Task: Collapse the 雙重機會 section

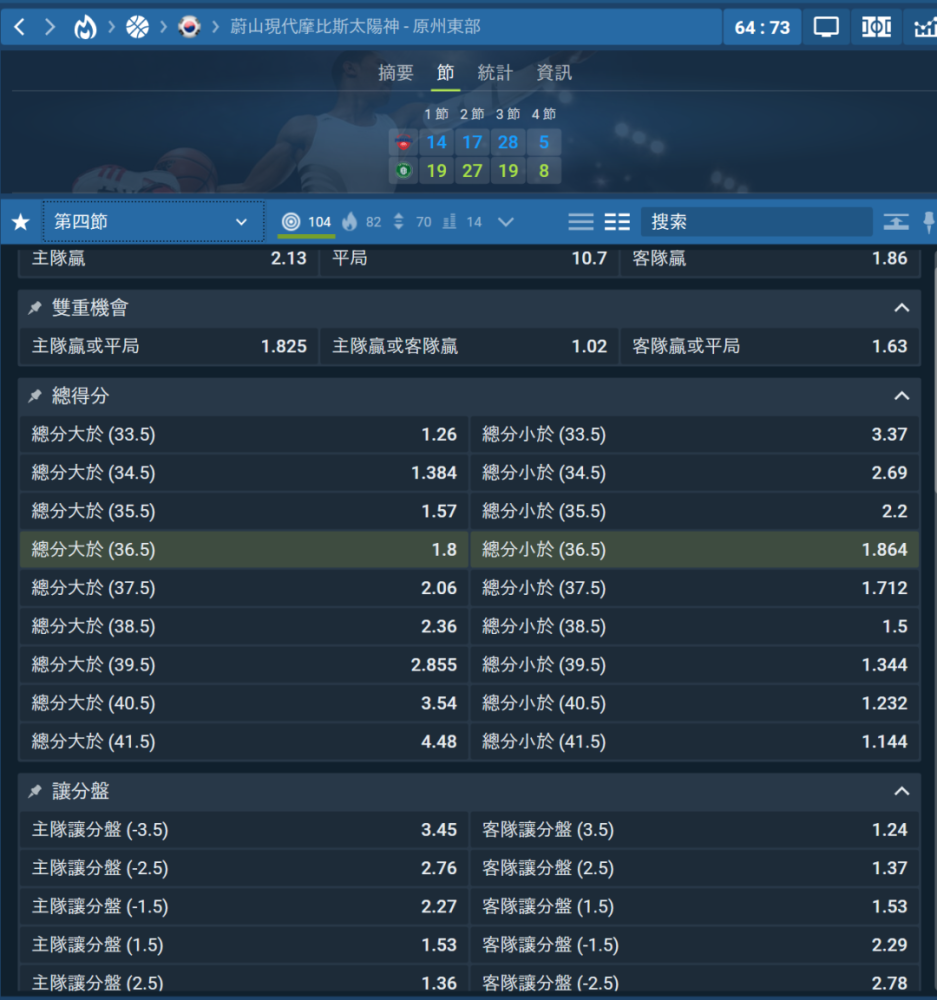Action: pos(901,308)
